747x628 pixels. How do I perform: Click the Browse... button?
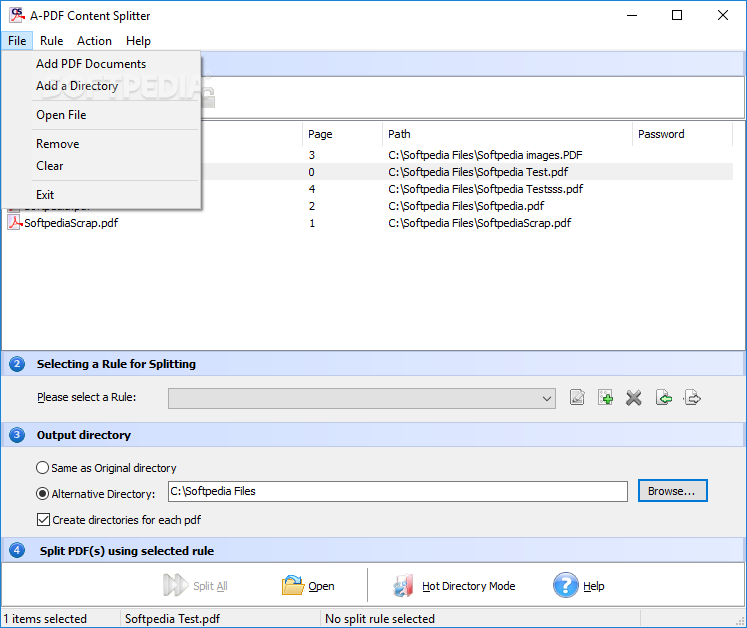[673, 491]
